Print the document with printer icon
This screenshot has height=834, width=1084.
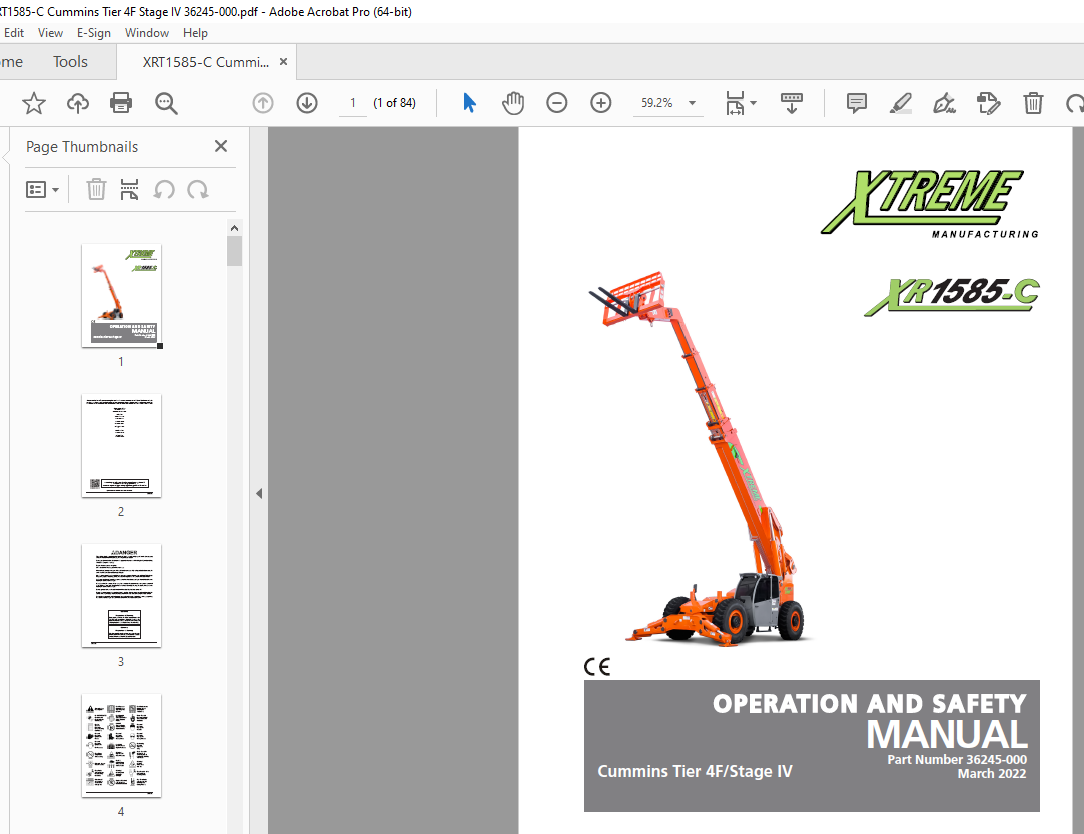point(121,103)
